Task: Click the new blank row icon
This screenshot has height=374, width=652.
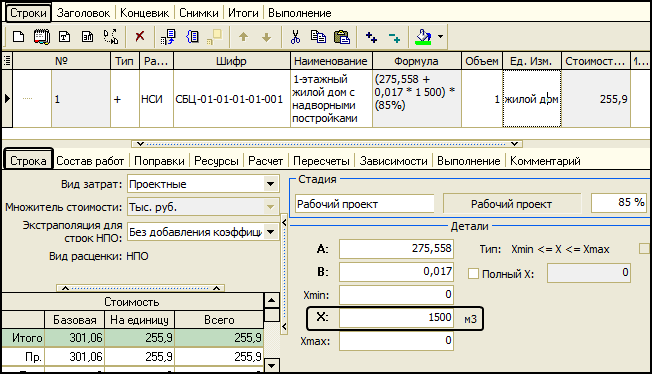Action: (x=18, y=37)
